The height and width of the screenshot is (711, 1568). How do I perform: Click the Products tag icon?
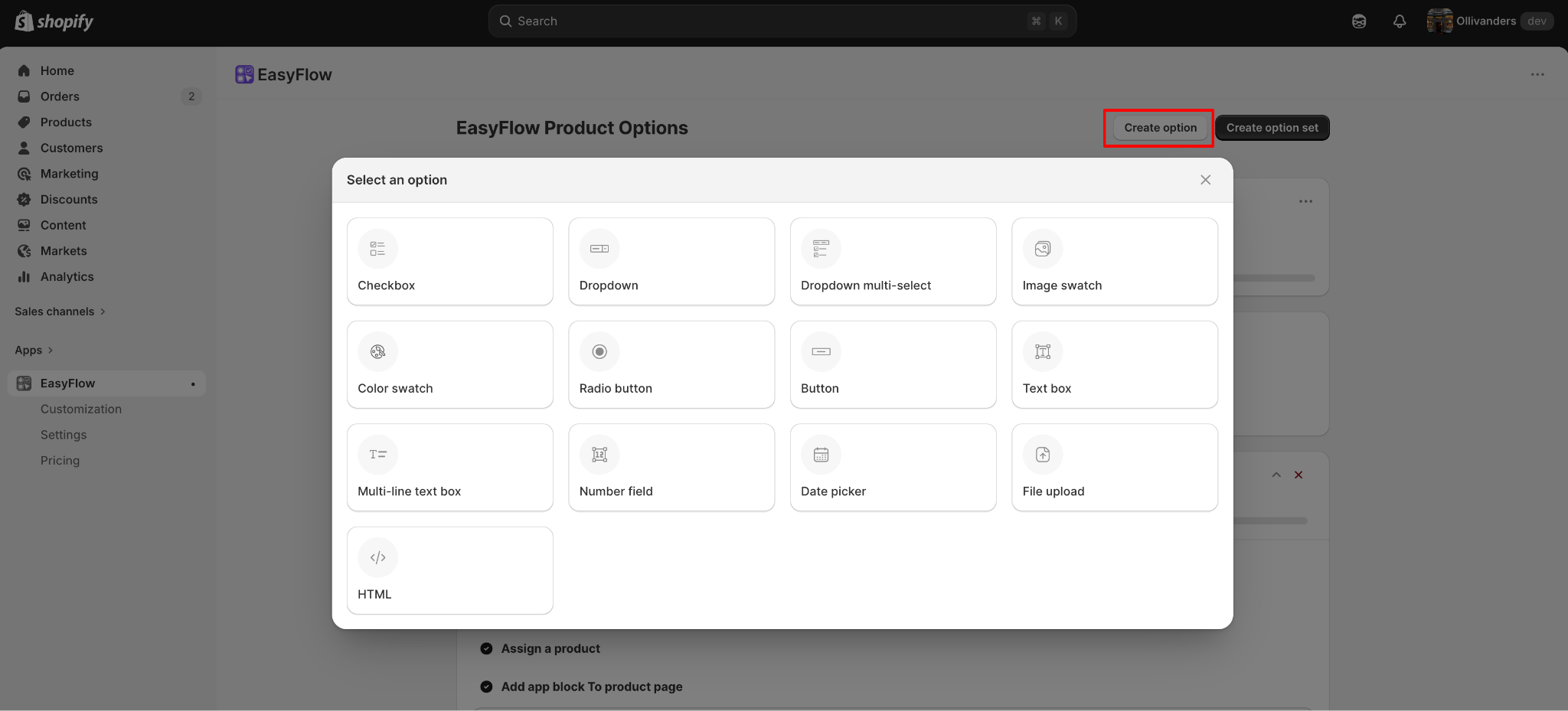pyautogui.click(x=24, y=122)
